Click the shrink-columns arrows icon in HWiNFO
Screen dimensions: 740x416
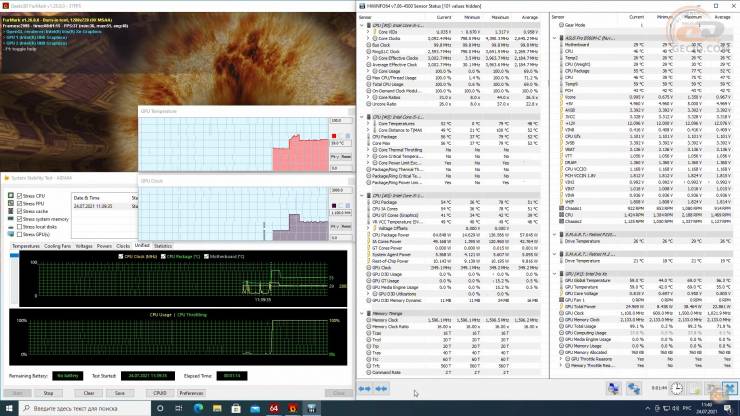point(381,389)
